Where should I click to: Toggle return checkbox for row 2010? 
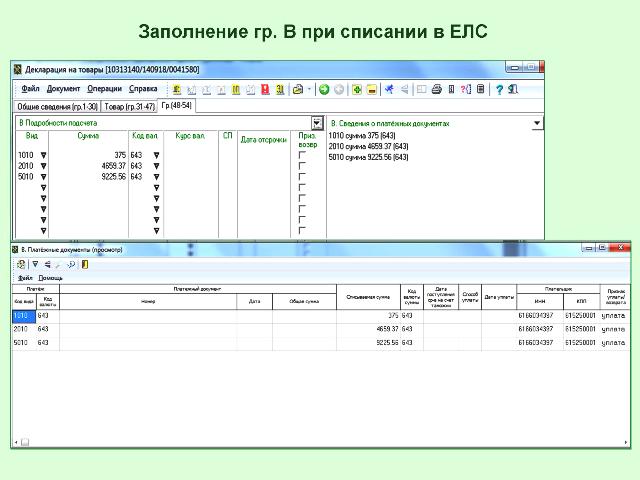pos(303,166)
